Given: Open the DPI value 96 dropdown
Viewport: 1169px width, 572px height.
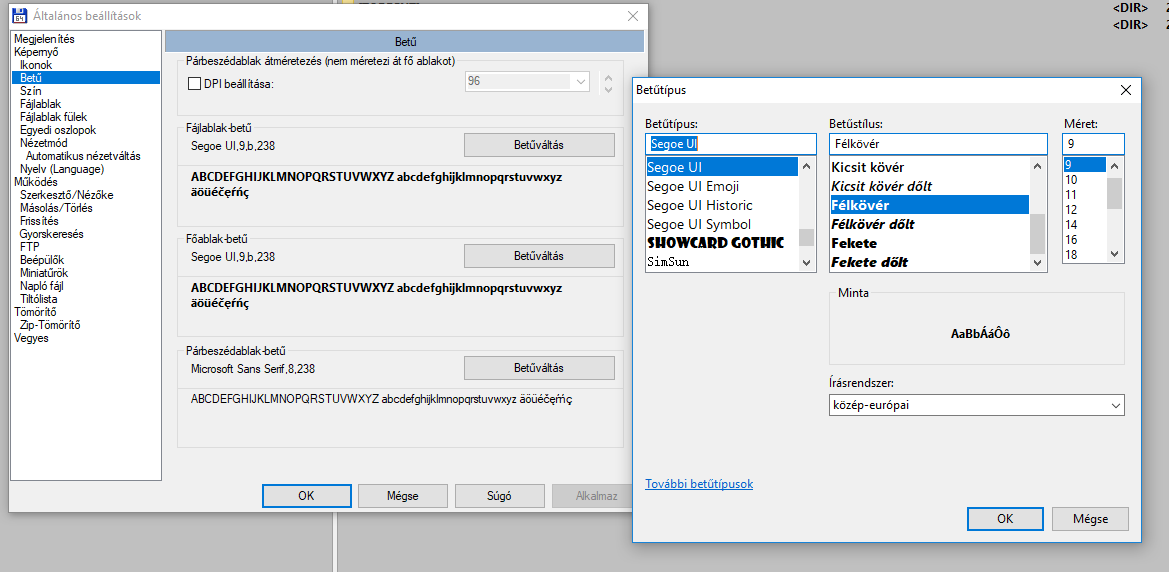Looking at the screenshot, I should point(582,81).
